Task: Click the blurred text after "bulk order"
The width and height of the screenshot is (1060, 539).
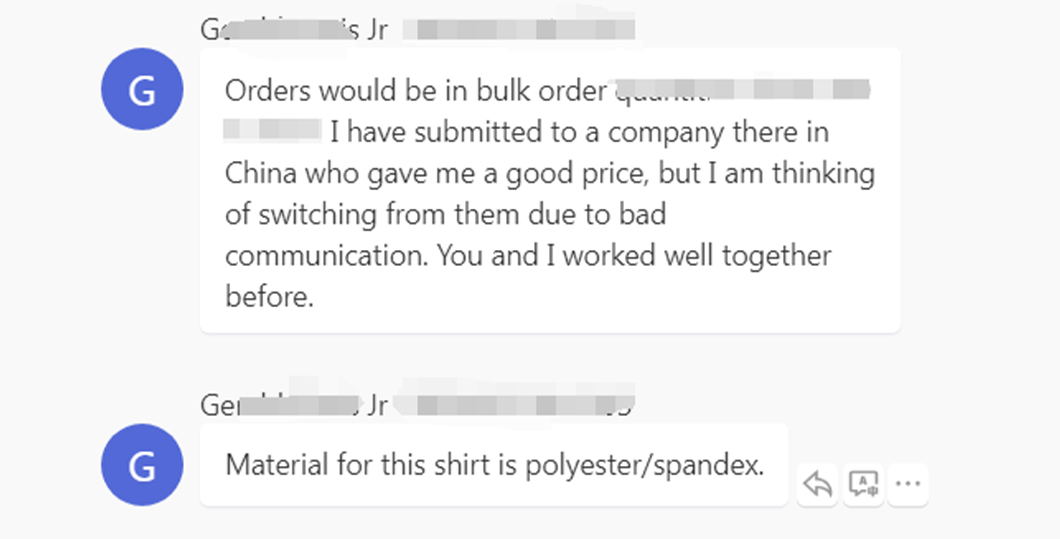Action: pos(740,91)
